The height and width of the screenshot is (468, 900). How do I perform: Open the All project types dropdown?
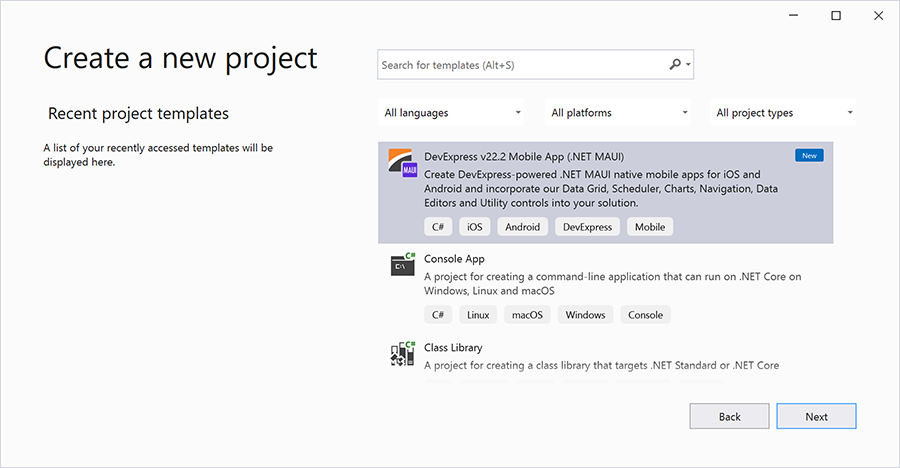[783, 112]
